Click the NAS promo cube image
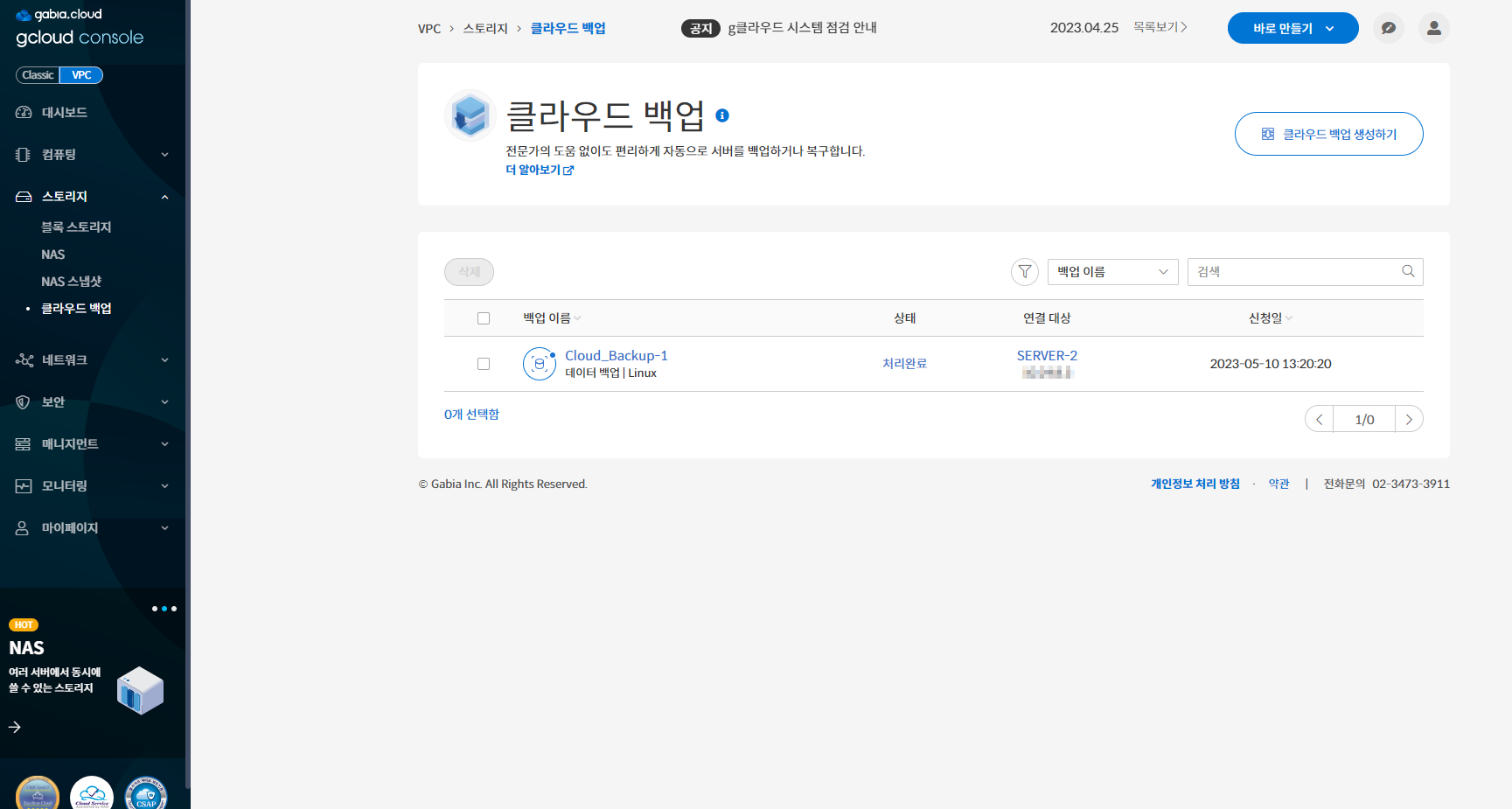 (140, 690)
